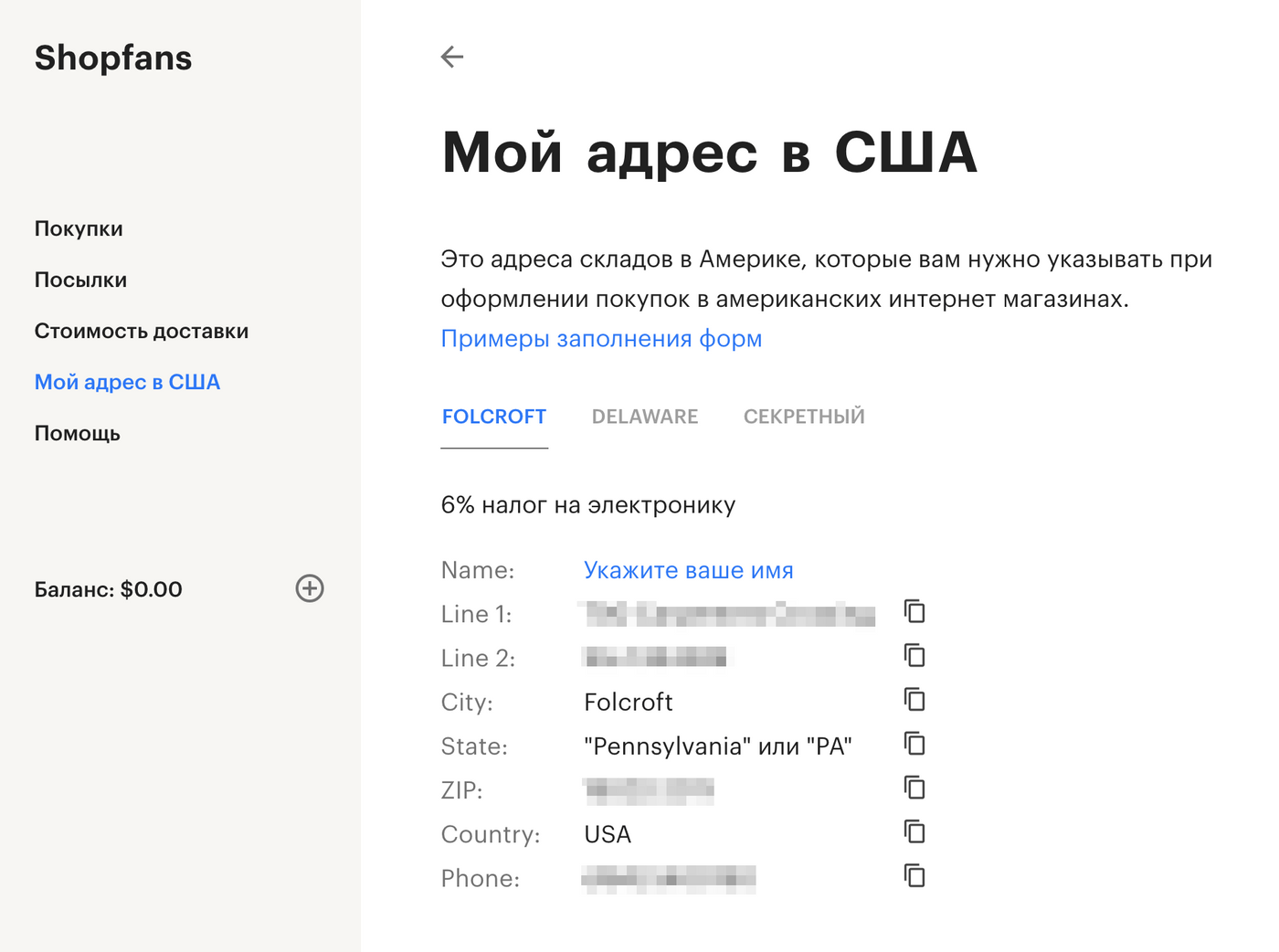This screenshot has height=952, width=1279.
Task: Click the Line 2: field label
Action: click(x=478, y=658)
